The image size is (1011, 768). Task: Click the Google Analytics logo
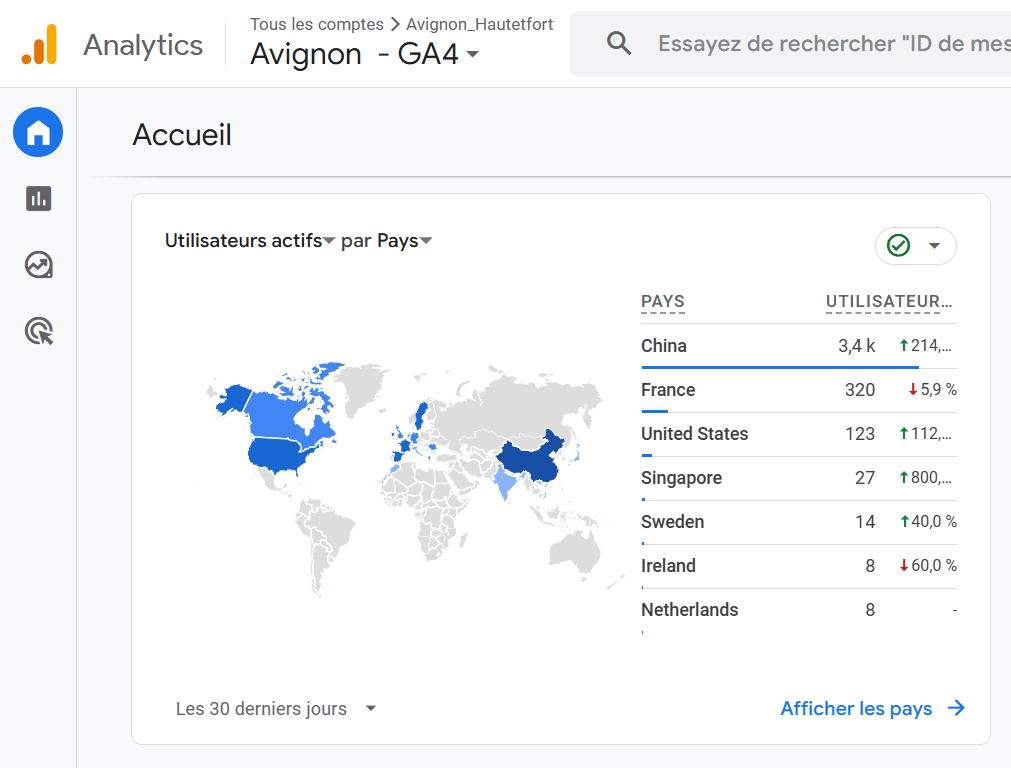[x=40, y=45]
